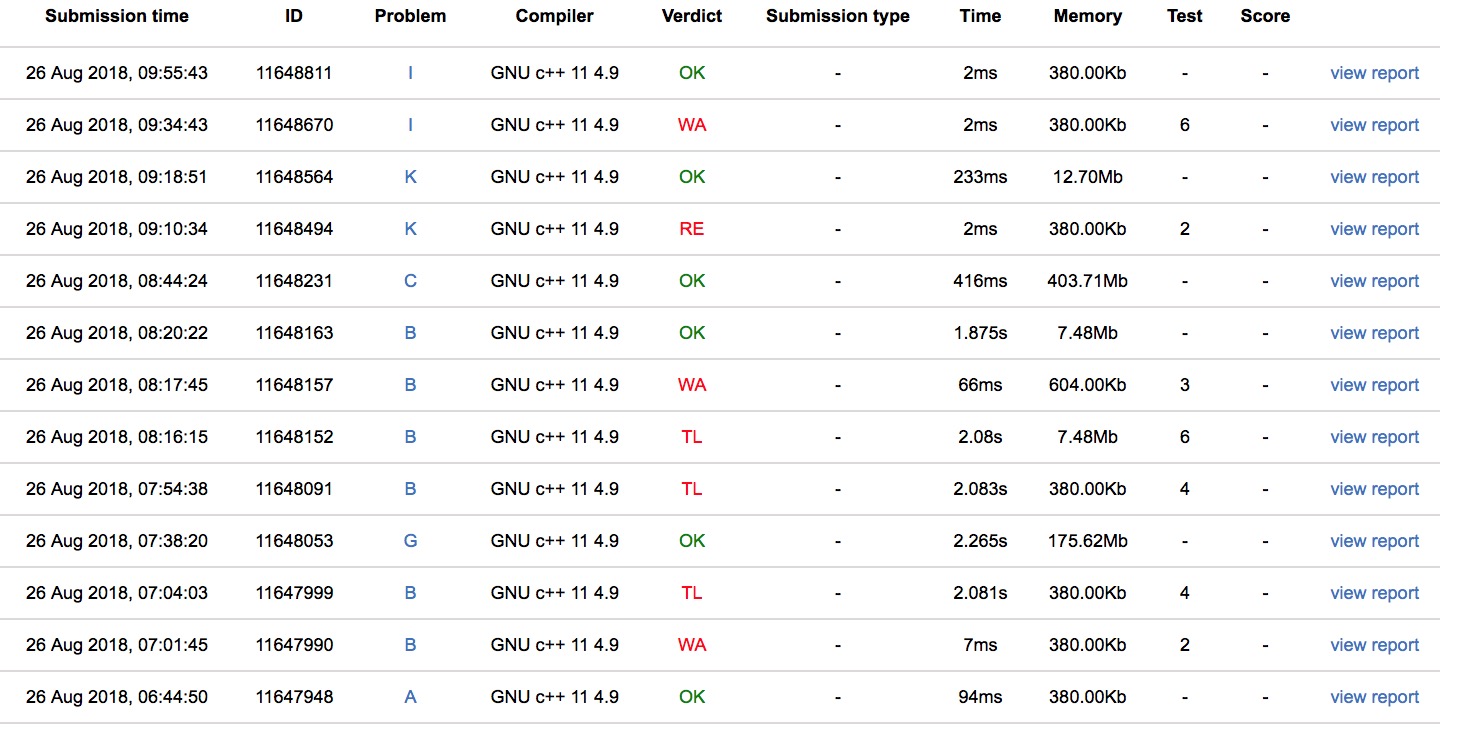1462x736 pixels.
Task: Click submission ID 11648152
Action: (x=294, y=437)
